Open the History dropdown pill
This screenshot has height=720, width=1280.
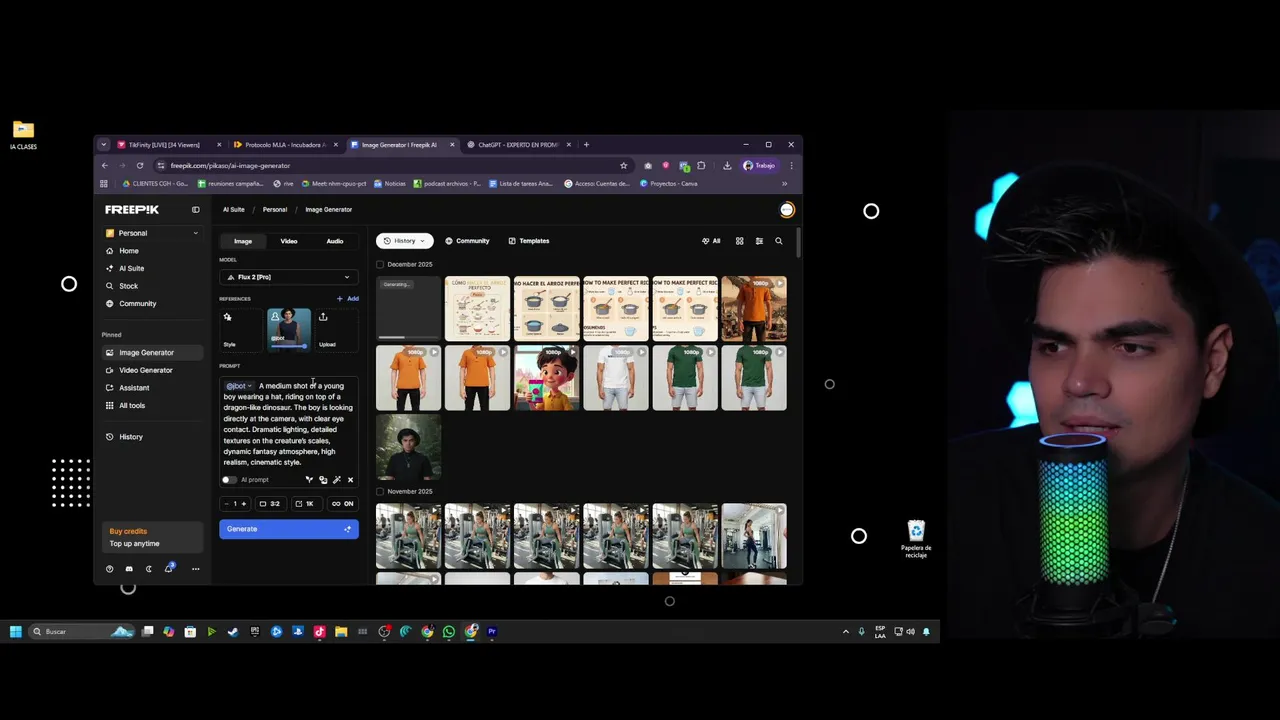[x=404, y=241]
